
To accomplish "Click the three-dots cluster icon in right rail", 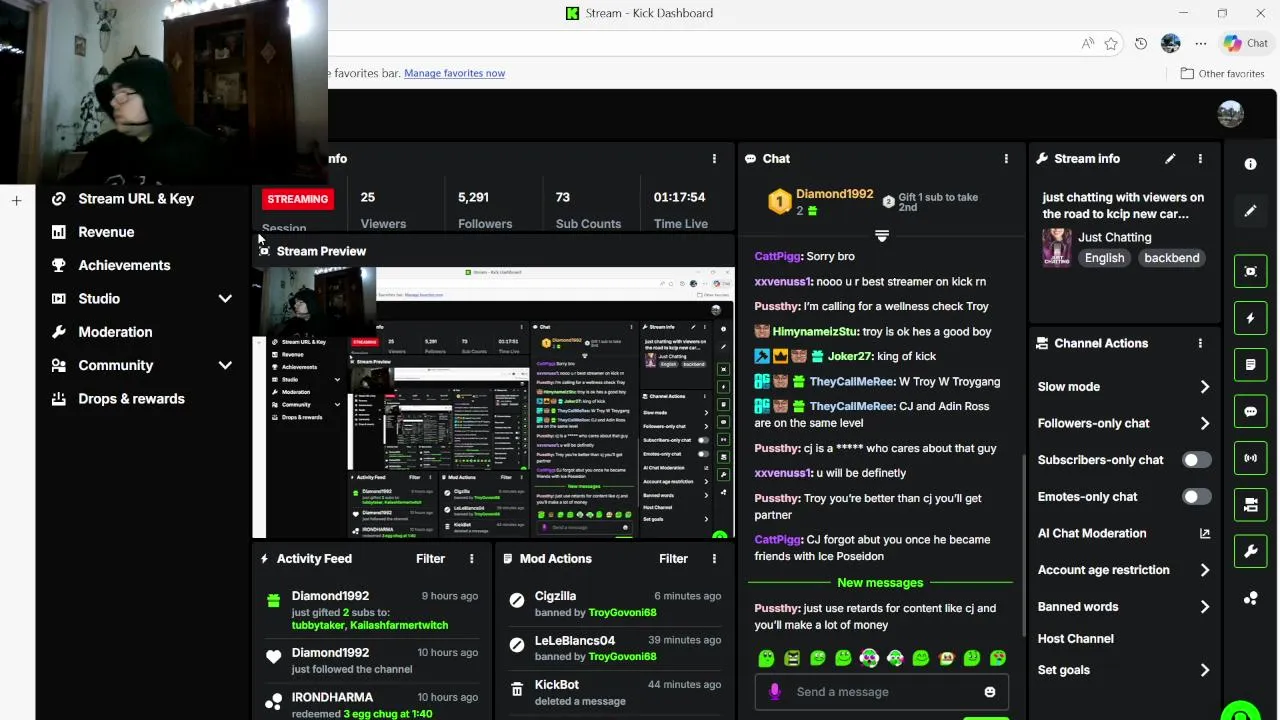I will pos(1250,598).
